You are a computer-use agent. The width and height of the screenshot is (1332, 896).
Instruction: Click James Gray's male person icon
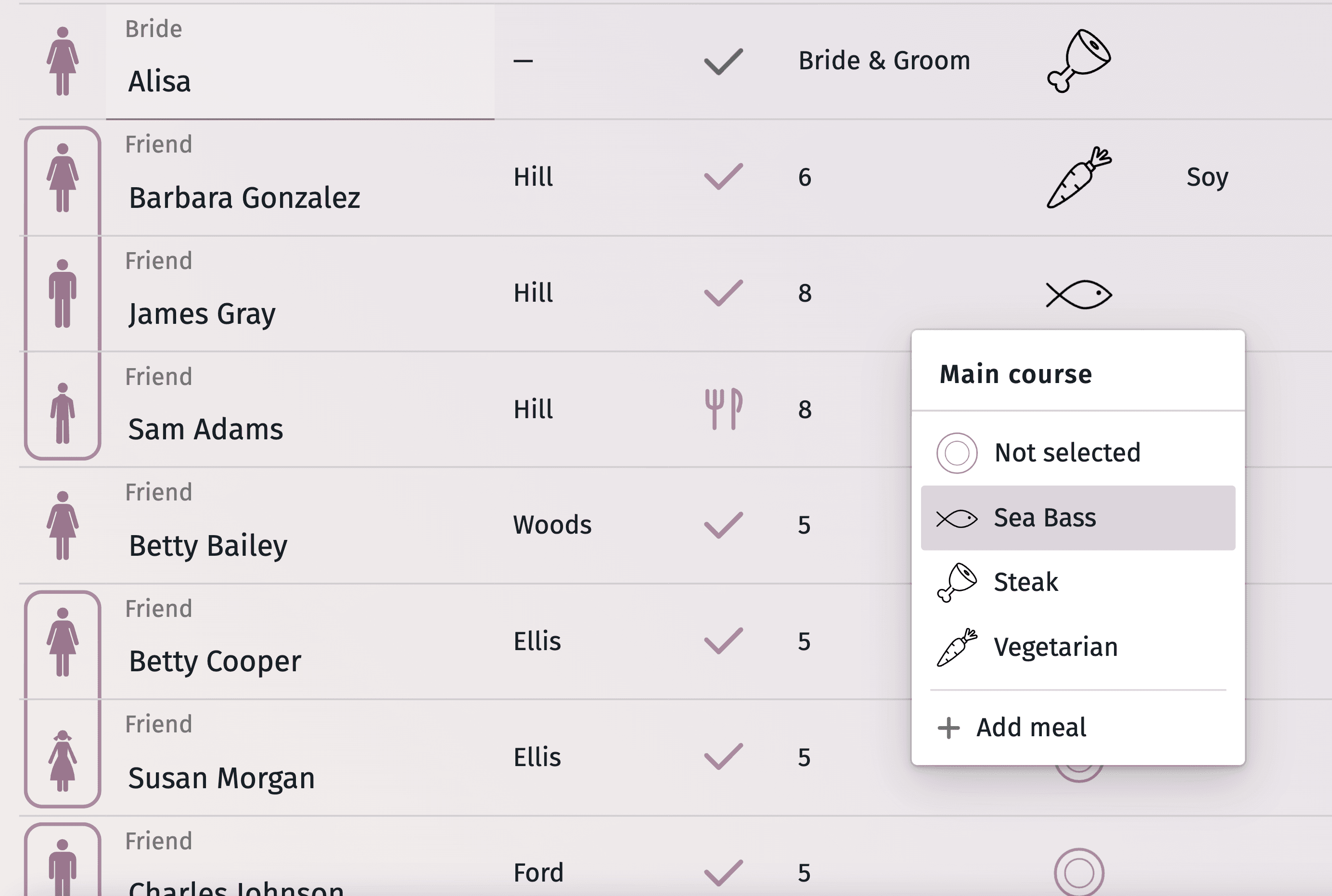(62, 294)
